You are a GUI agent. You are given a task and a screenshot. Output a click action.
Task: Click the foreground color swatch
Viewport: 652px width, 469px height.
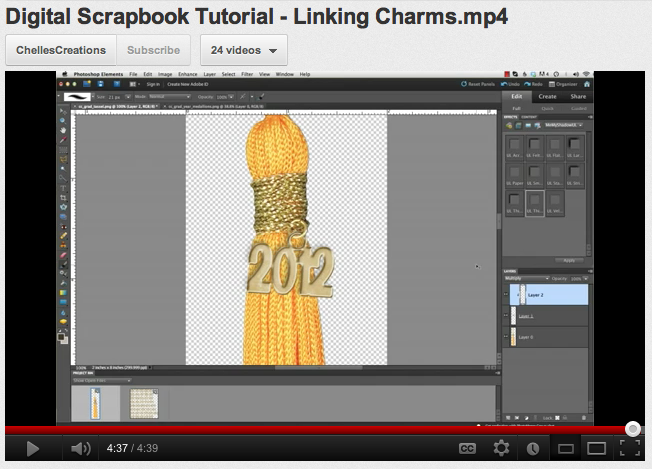61,337
